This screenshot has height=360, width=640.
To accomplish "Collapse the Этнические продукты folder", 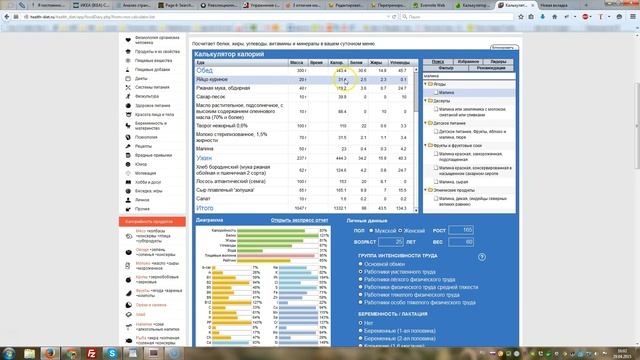I will [x=425, y=190].
